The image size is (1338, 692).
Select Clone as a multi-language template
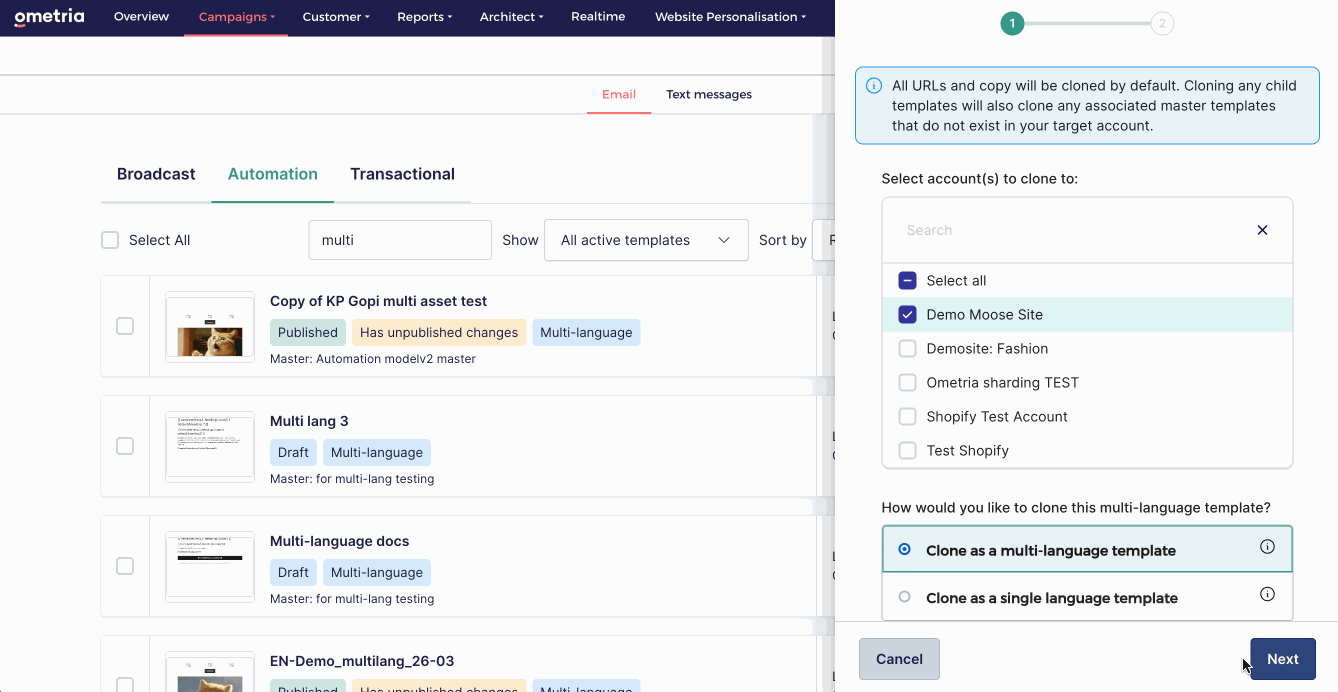pos(1087,549)
